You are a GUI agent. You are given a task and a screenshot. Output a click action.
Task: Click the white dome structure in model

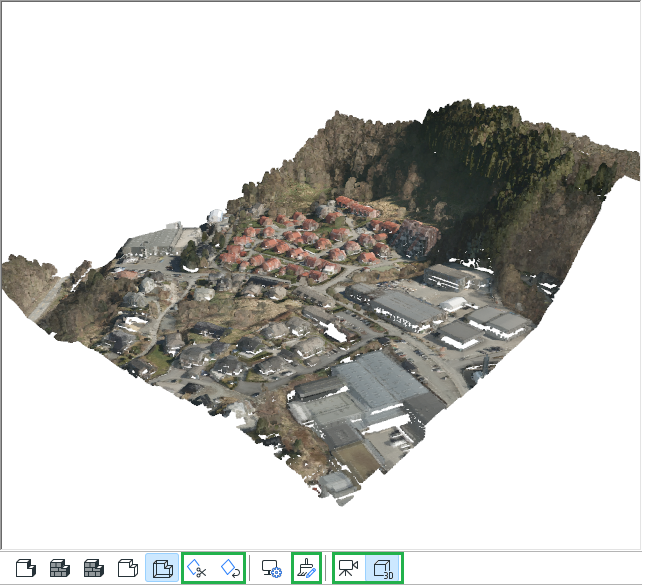click(x=215, y=217)
